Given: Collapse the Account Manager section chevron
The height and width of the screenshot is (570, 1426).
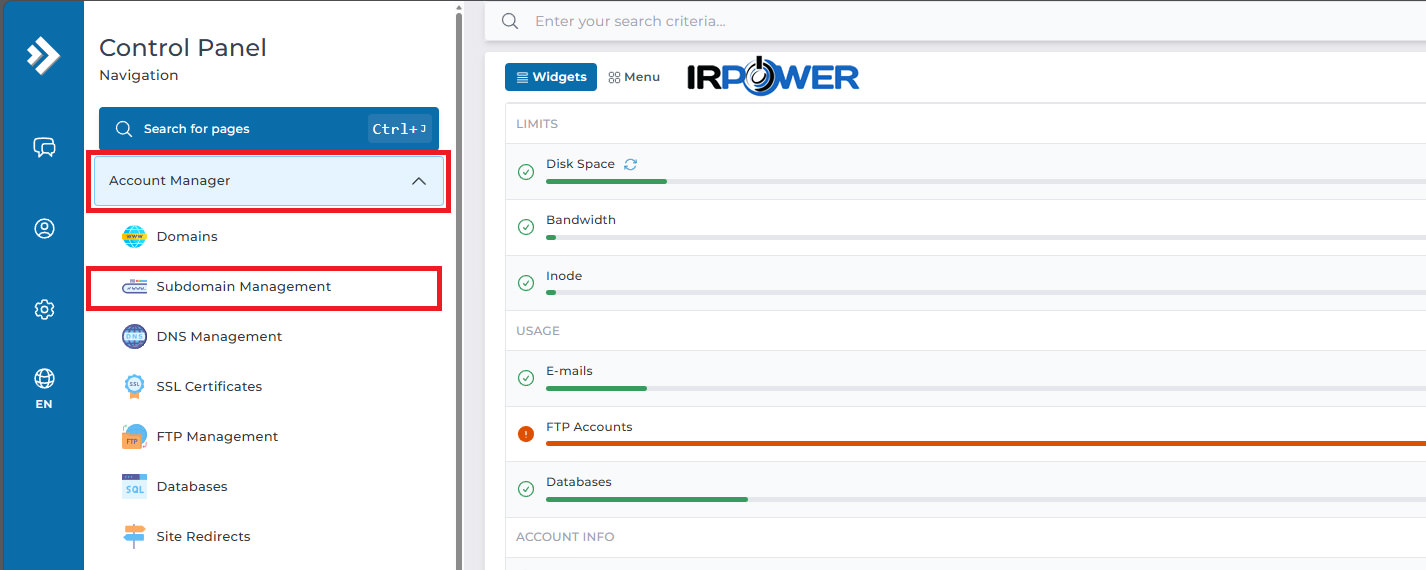Looking at the screenshot, I should coord(419,181).
